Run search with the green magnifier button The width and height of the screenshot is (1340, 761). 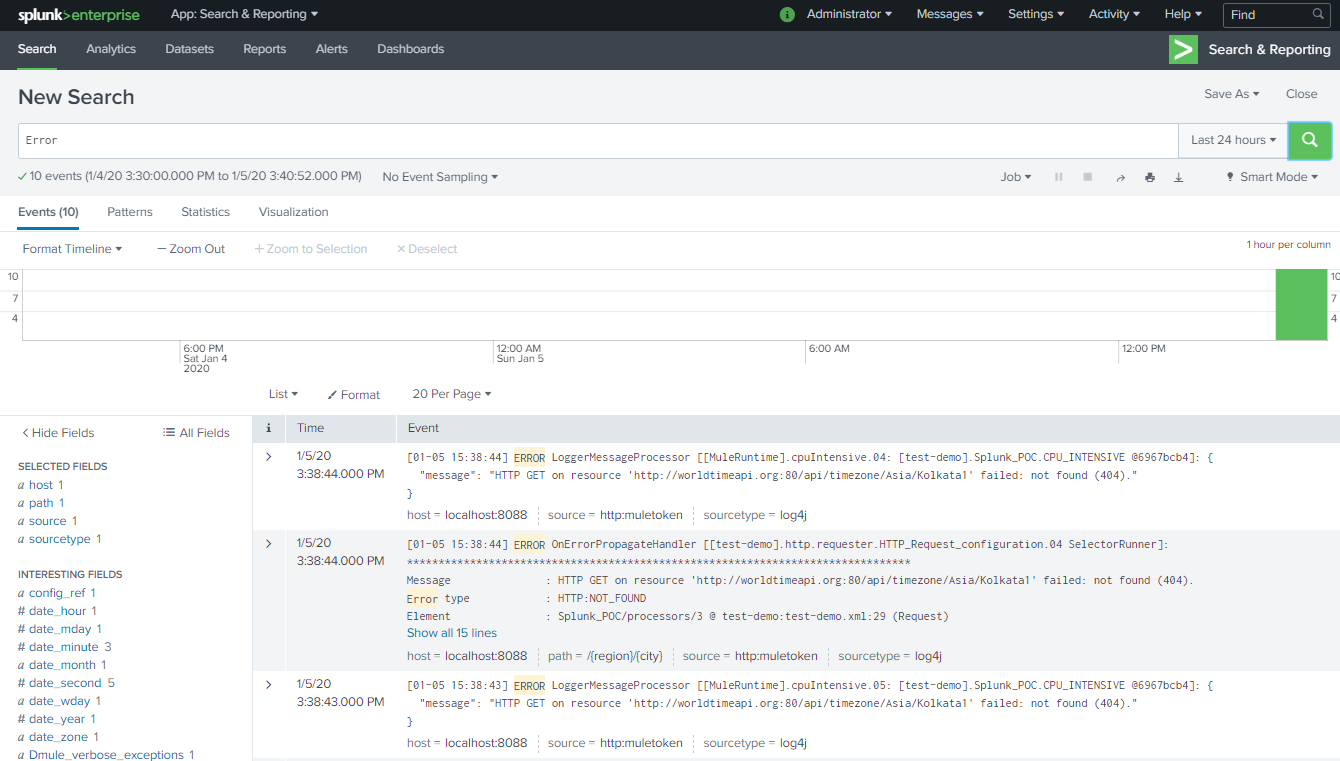tap(1309, 141)
